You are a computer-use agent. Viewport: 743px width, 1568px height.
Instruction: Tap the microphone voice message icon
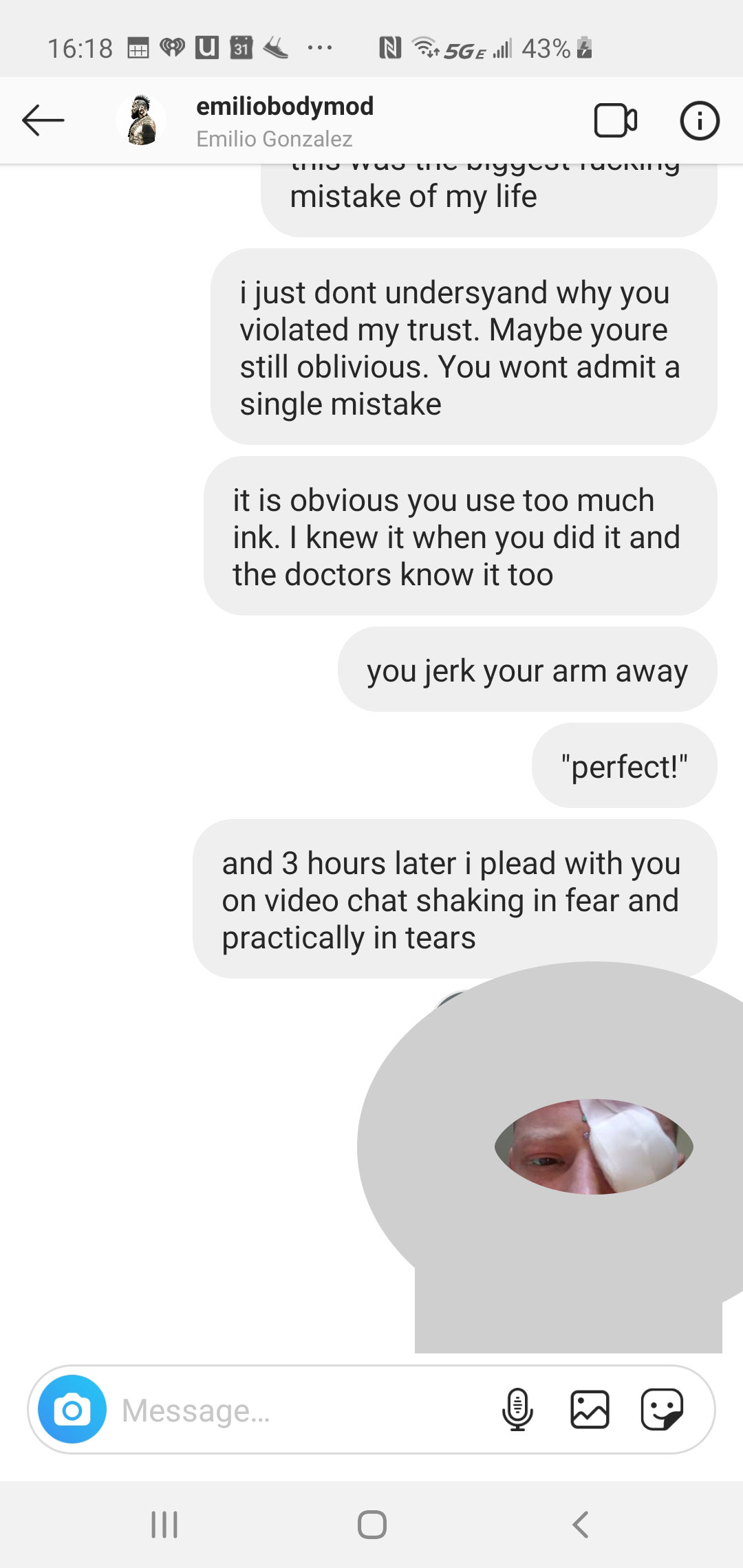(x=517, y=1409)
